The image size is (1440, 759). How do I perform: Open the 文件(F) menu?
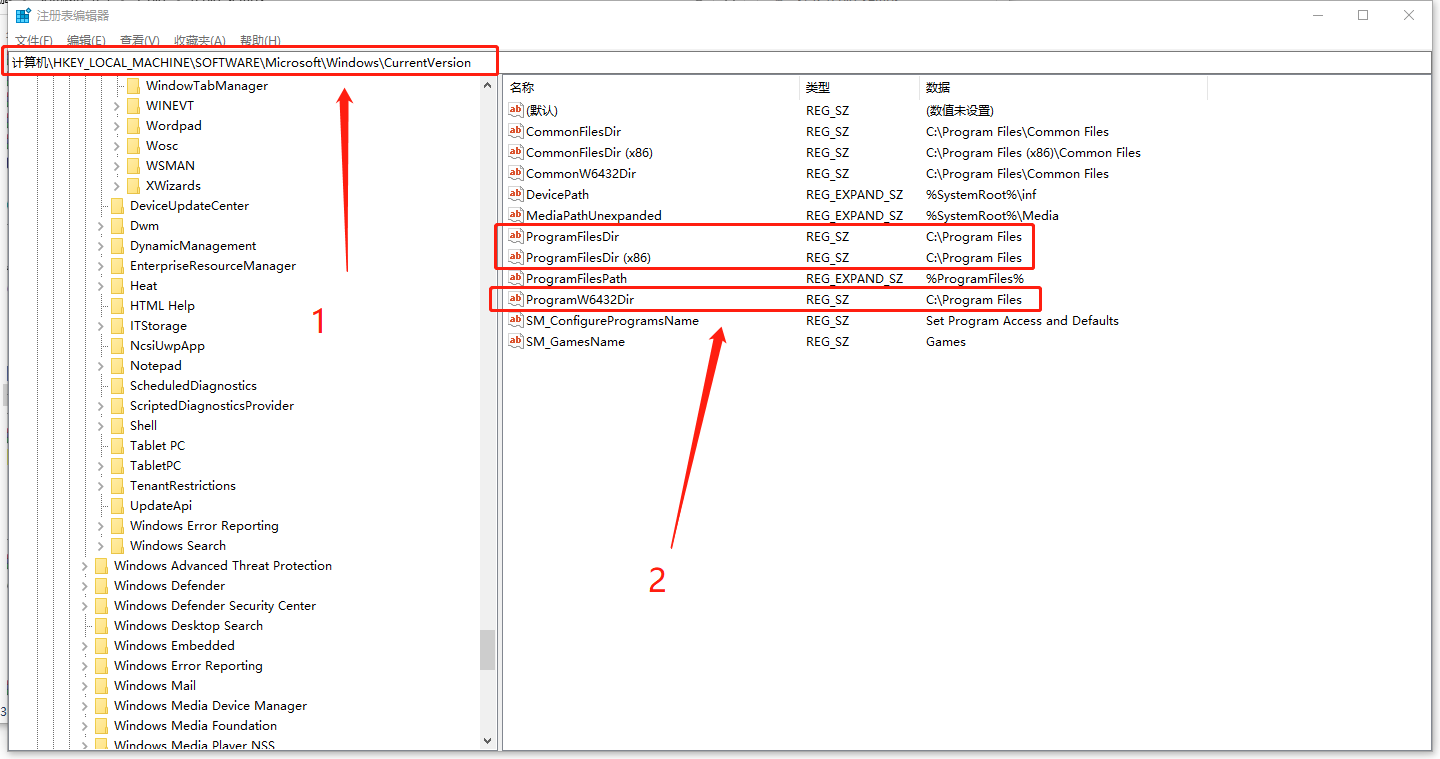[x=34, y=41]
